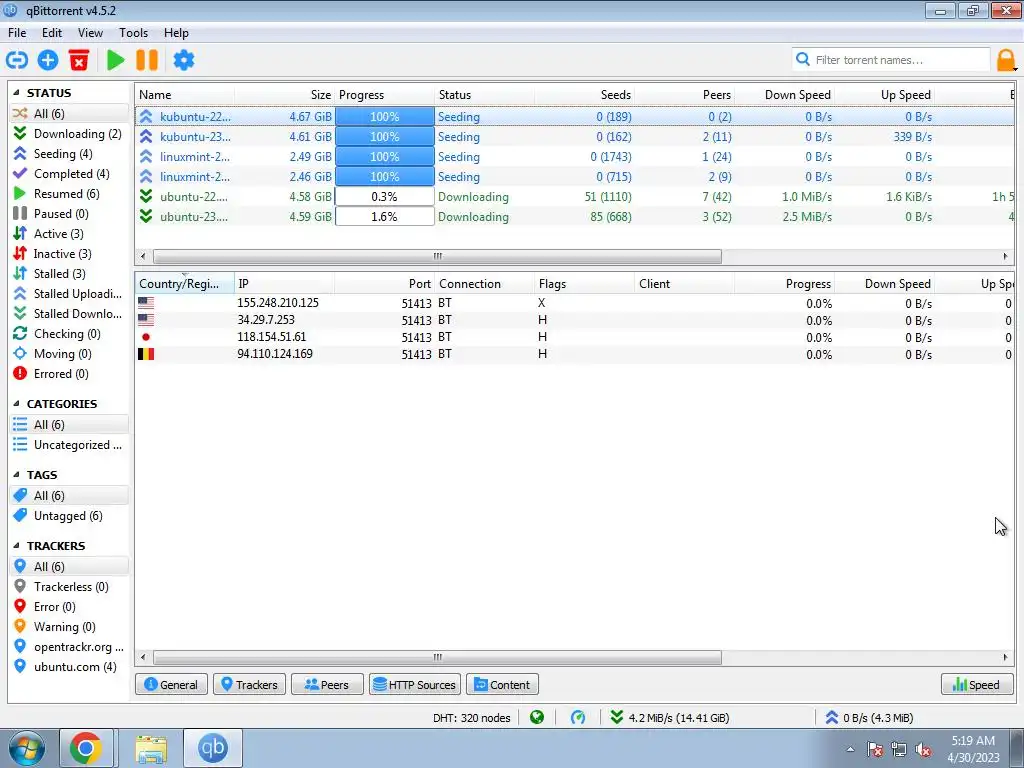Viewport: 1024px width, 768px height.
Task: Filter by ubuntu.com (4) tracker
Action: coord(69,667)
